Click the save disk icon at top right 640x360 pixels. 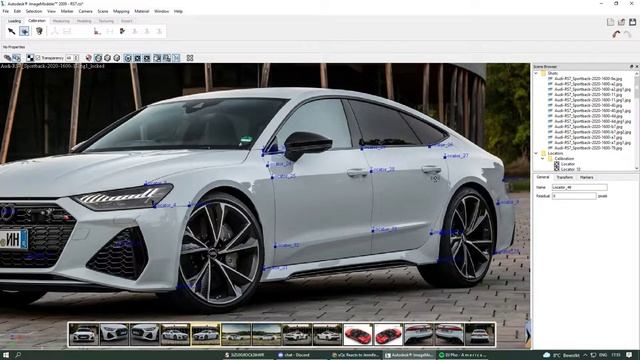pos(632,22)
